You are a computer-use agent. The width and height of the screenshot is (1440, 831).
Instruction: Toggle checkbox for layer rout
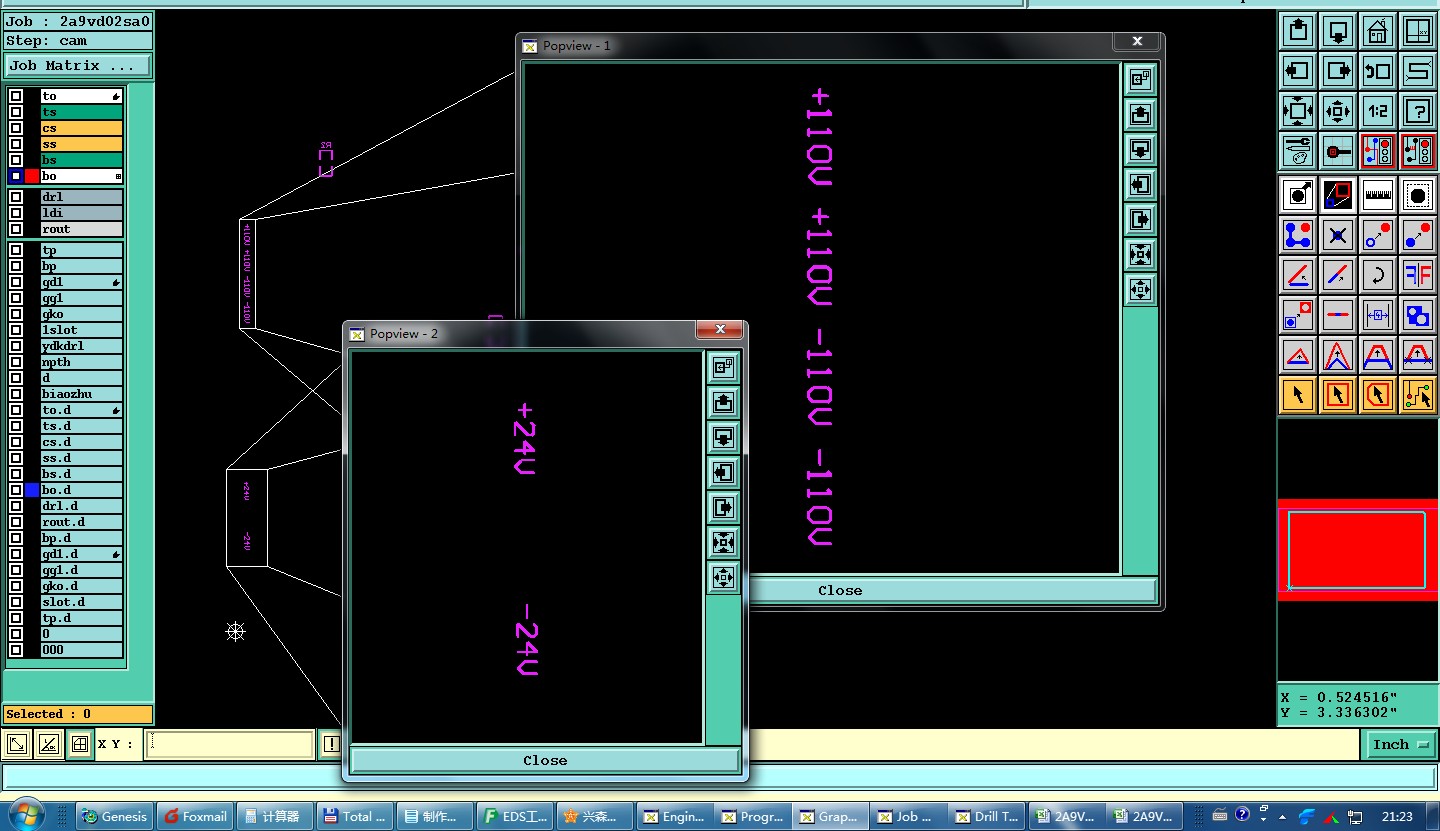point(16,229)
